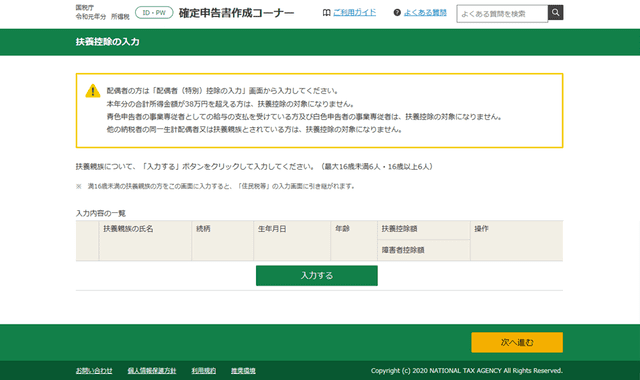Click the 扶養控除の入力 page heading
The height and width of the screenshot is (380, 640).
pos(108,42)
